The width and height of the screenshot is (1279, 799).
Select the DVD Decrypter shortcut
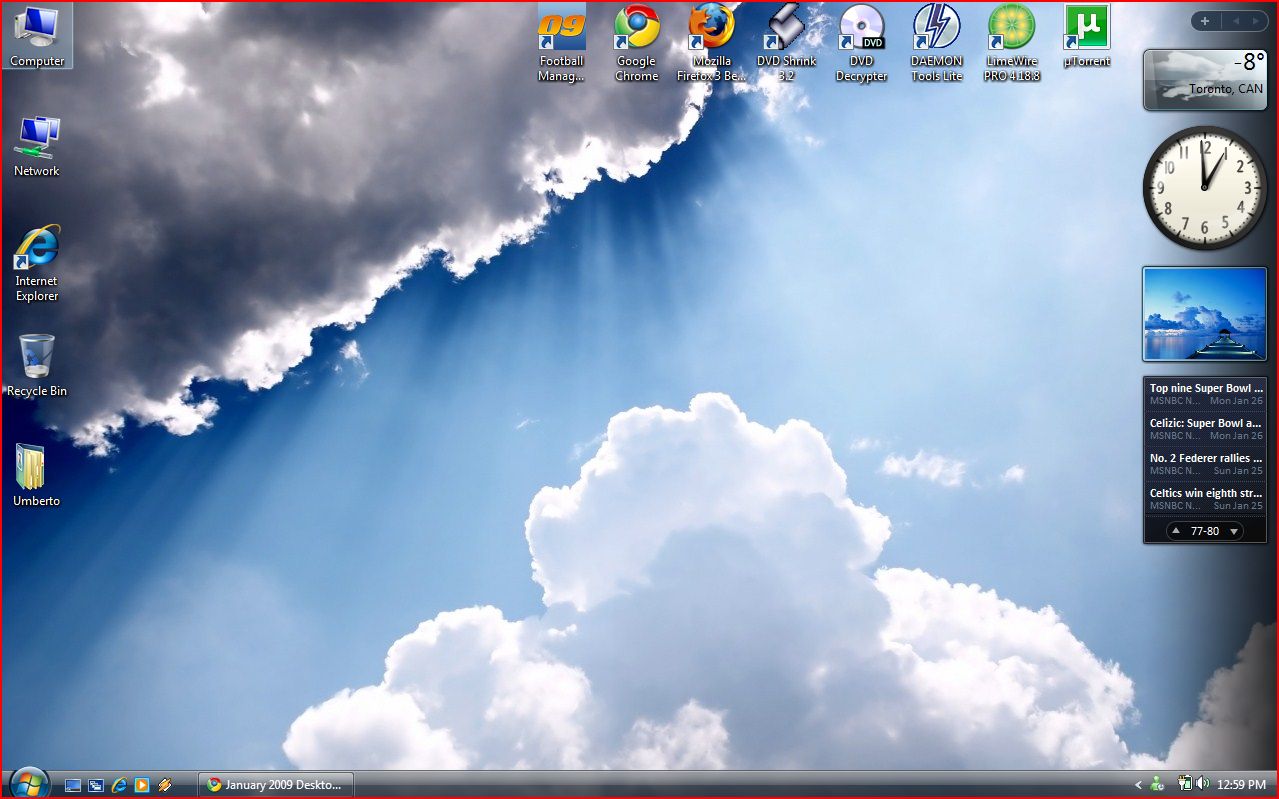click(862, 43)
